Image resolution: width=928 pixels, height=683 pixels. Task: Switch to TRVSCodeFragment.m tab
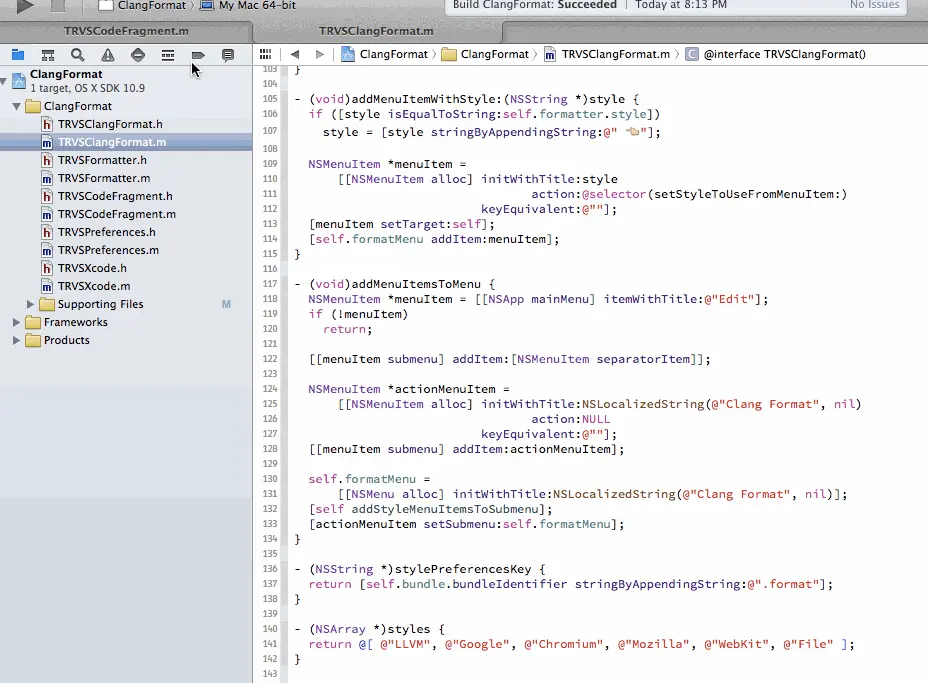pyautogui.click(x=126, y=31)
